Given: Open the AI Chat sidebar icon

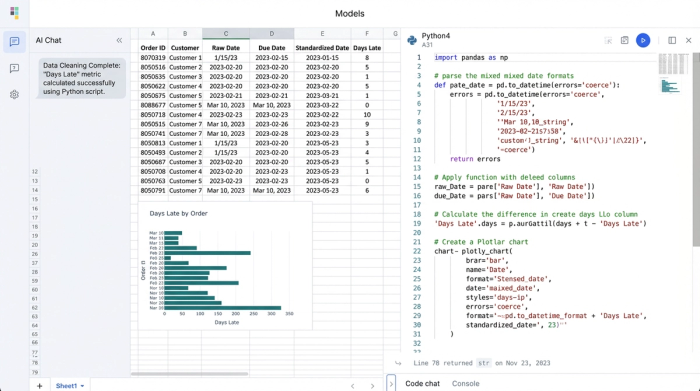Looking at the screenshot, I should pyautogui.click(x=14, y=42).
